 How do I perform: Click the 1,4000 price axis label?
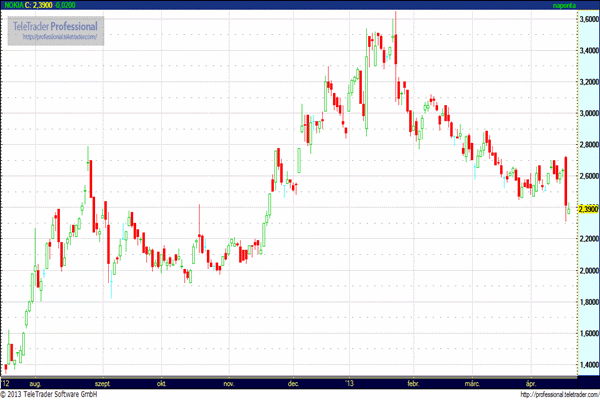[x=586, y=365]
